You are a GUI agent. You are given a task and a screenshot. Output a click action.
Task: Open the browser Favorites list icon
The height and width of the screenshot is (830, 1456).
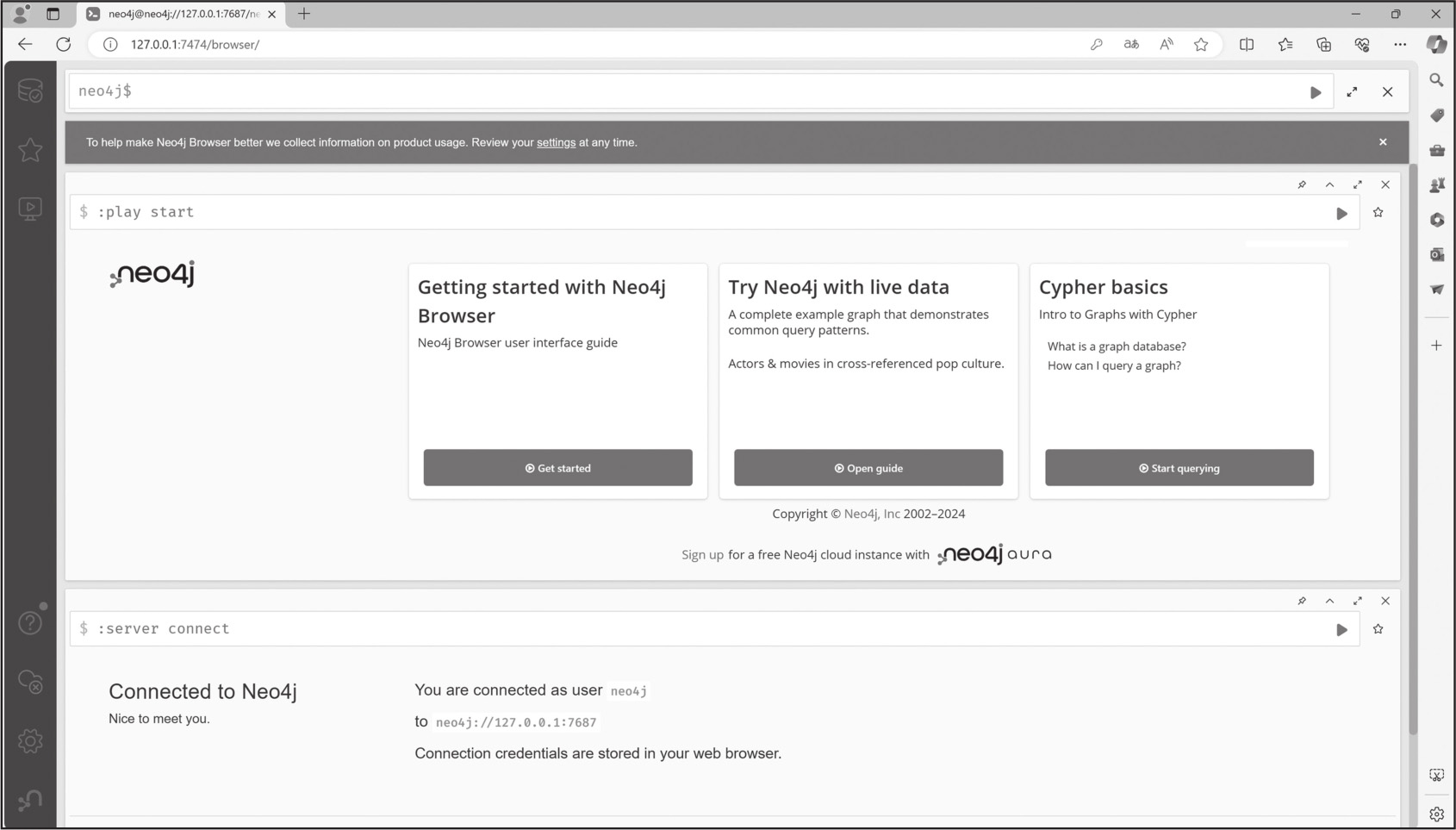[x=1285, y=45]
